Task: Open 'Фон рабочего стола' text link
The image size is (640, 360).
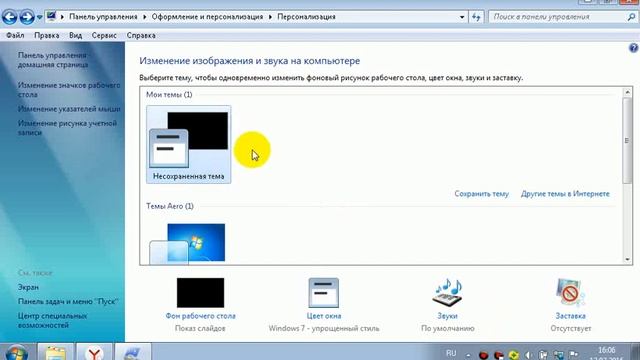Action: click(200, 316)
